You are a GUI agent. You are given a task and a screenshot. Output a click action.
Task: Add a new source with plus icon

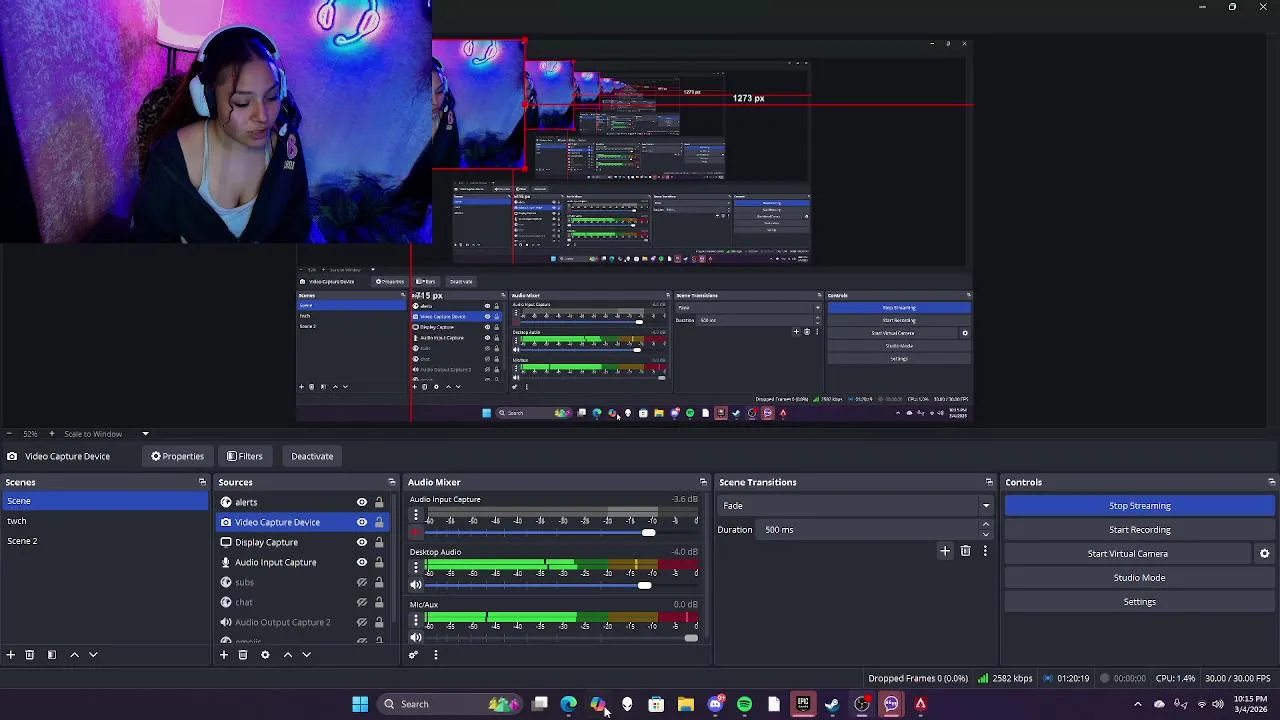224,655
